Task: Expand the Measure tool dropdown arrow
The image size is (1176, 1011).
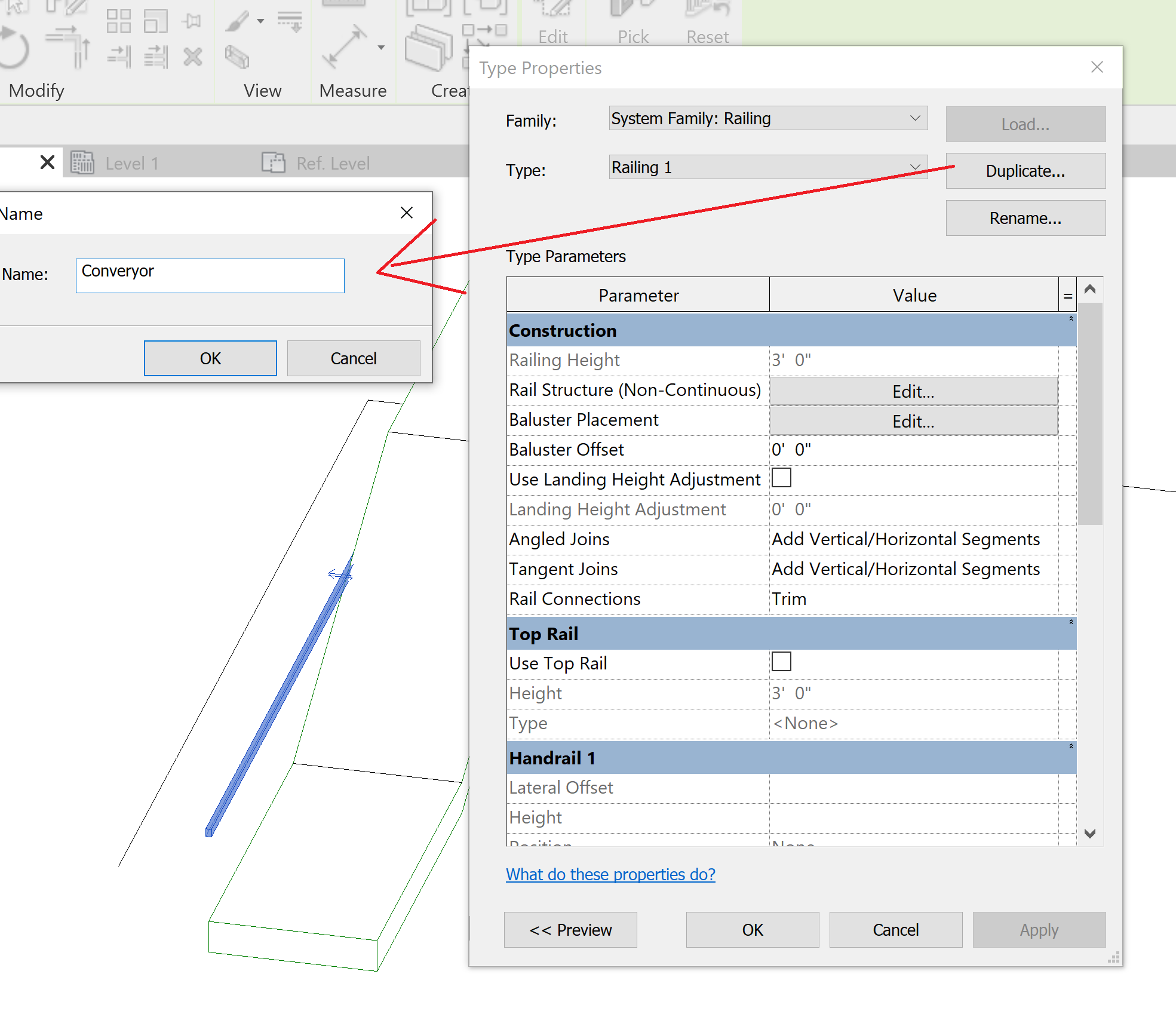Action: point(380,48)
